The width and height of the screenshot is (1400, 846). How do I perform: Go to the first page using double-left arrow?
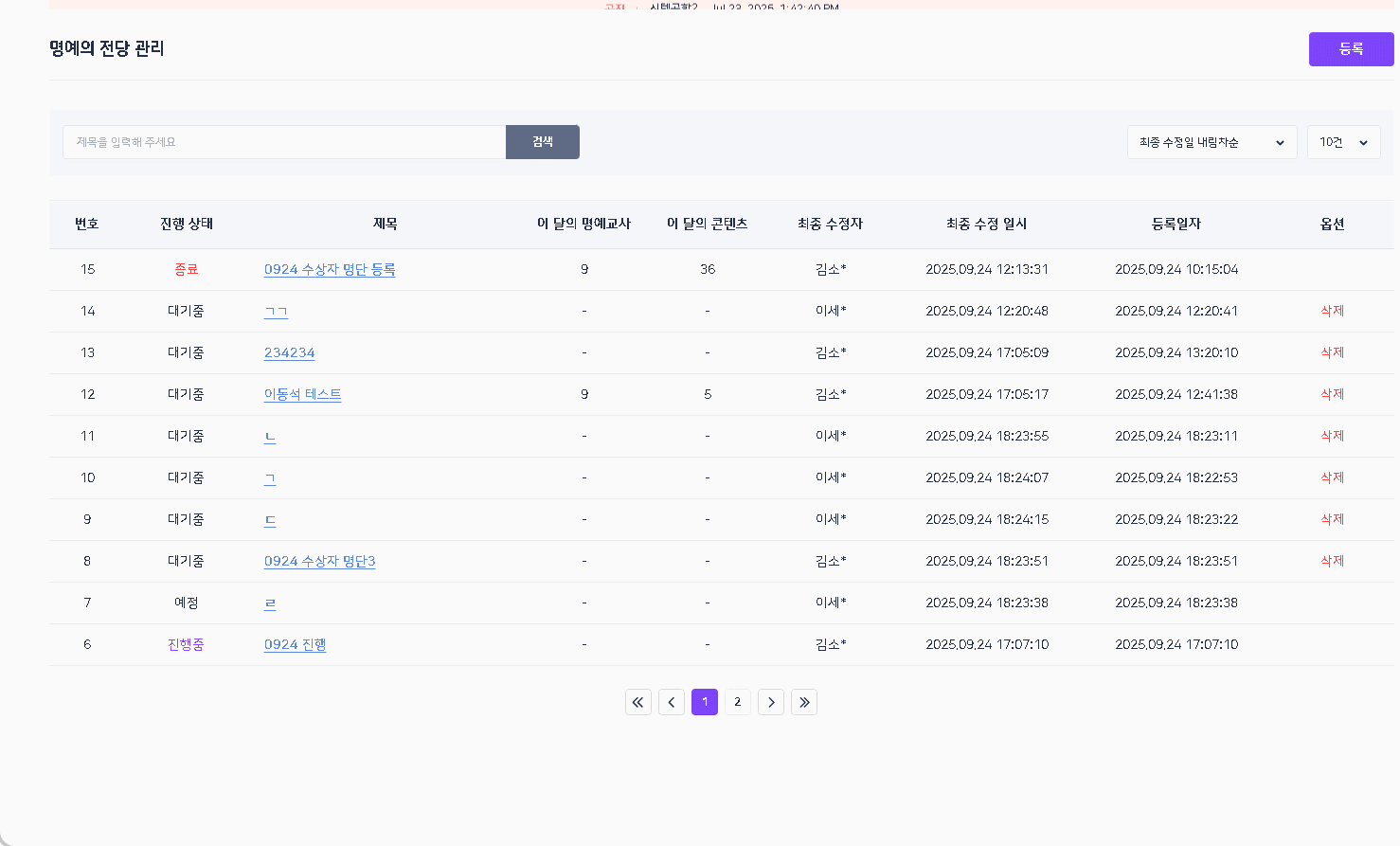pos(637,702)
